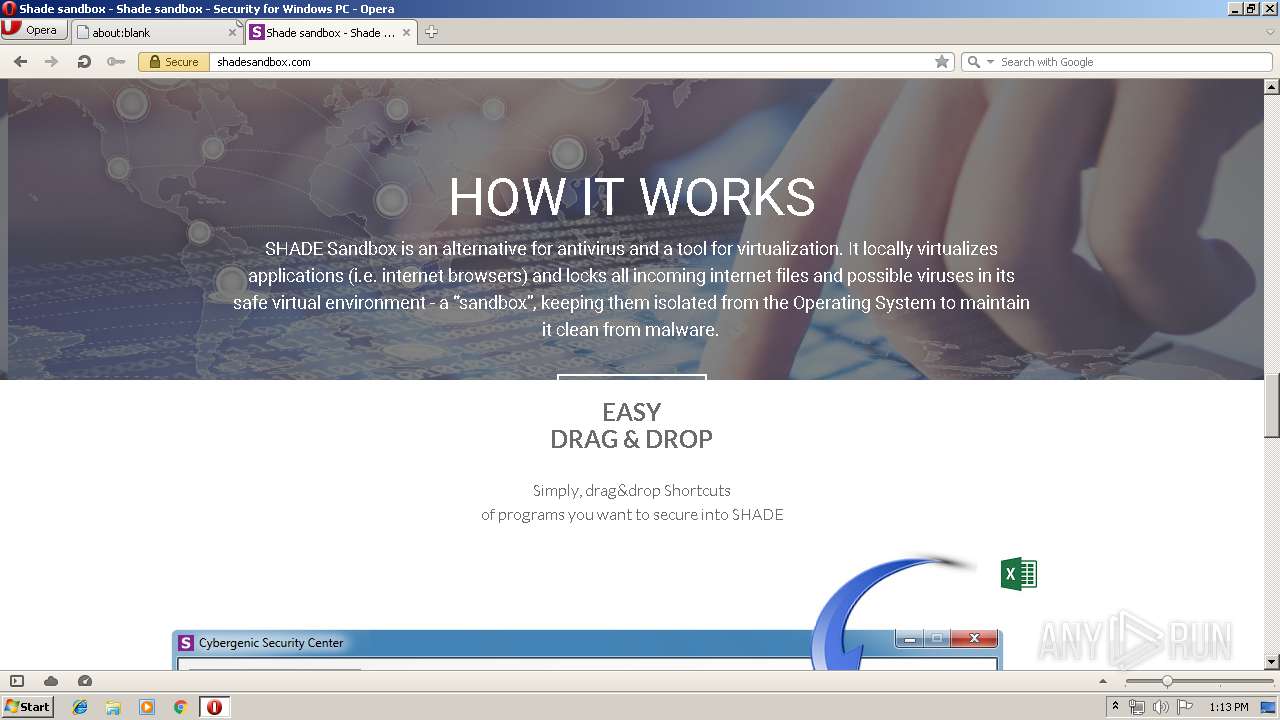The height and width of the screenshot is (720, 1280).
Task: Click the Excel icon on the page
Action: point(1019,574)
